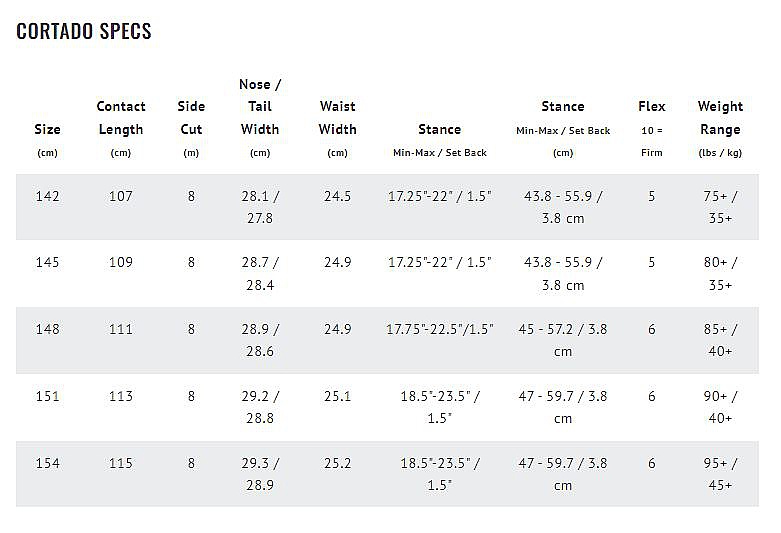Select waist width value 25.1
Screen dimensions: 781x533
[337, 396]
